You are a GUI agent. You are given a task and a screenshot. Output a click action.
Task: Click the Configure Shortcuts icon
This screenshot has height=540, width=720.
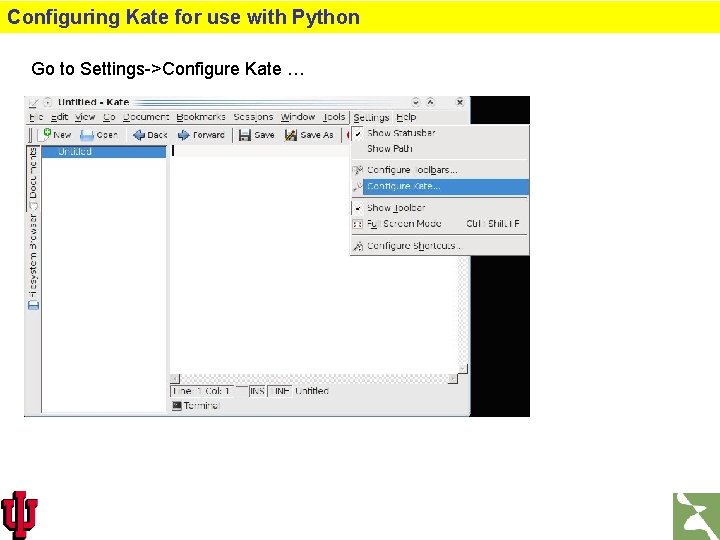click(358, 246)
